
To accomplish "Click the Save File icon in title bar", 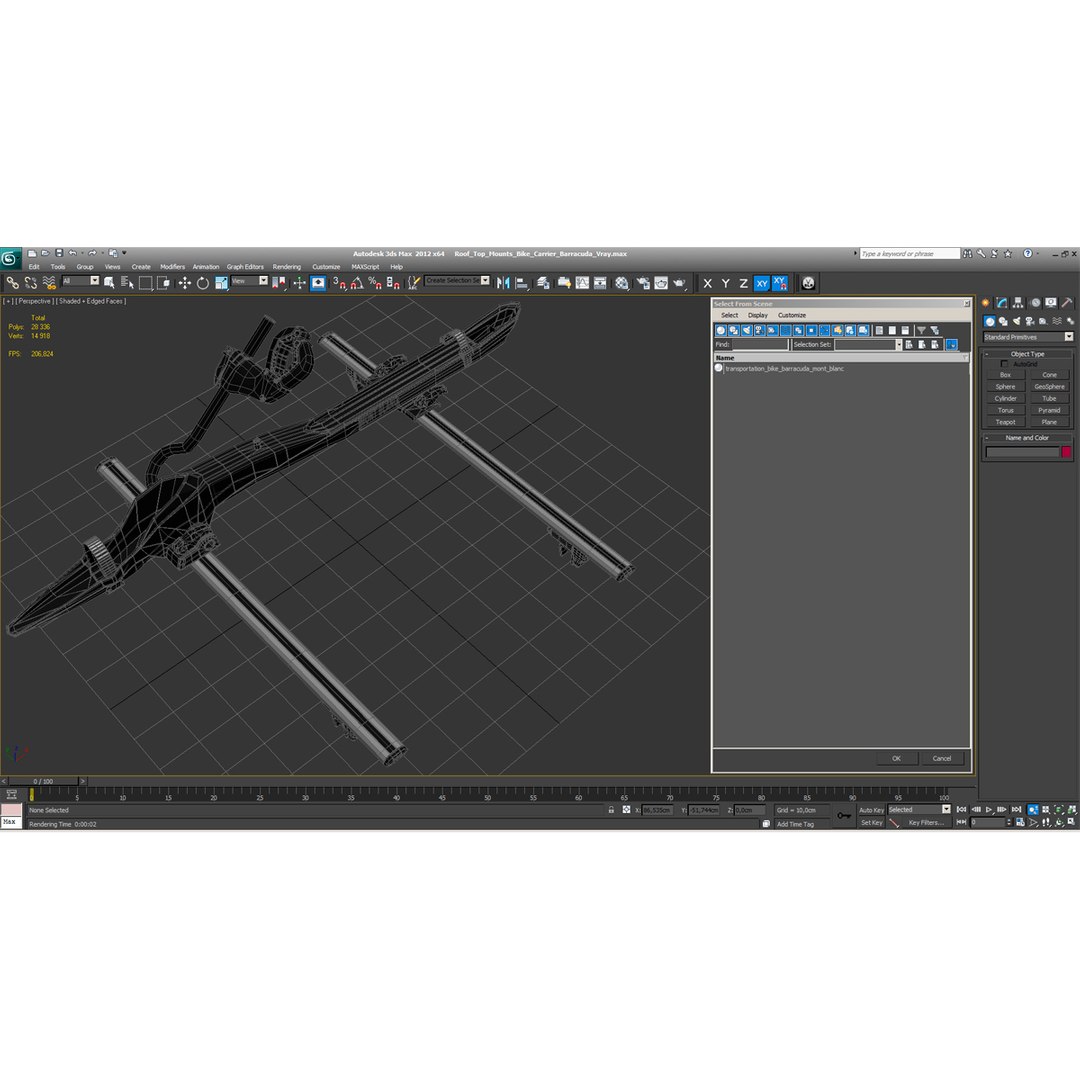I will [x=59, y=253].
